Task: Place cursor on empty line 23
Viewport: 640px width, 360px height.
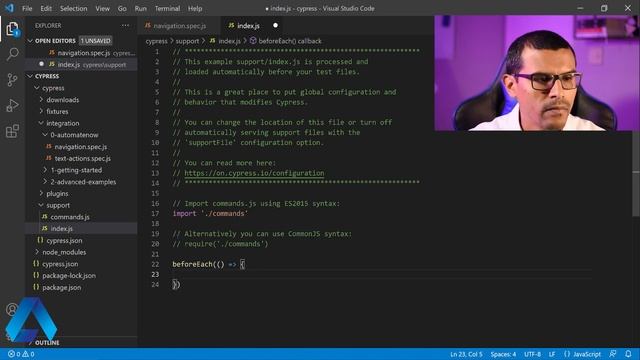Action: pos(382,274)
